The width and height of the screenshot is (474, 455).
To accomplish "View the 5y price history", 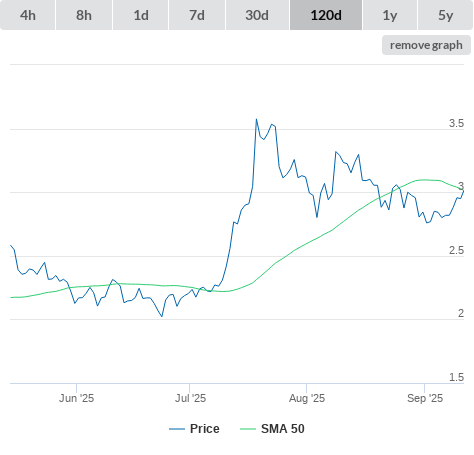I will click(445, 15).
